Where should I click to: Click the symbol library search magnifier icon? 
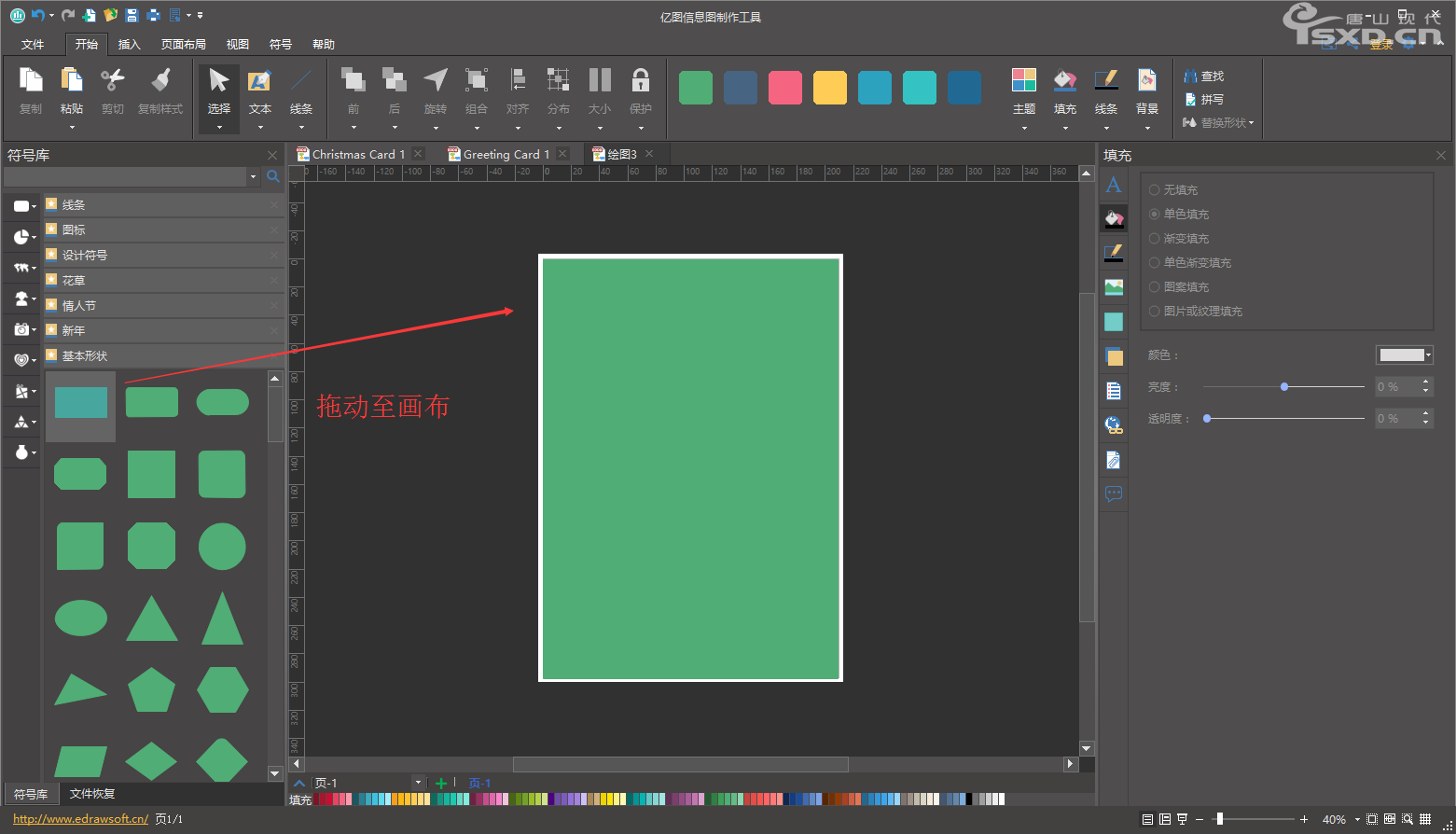tap(273, 175)
